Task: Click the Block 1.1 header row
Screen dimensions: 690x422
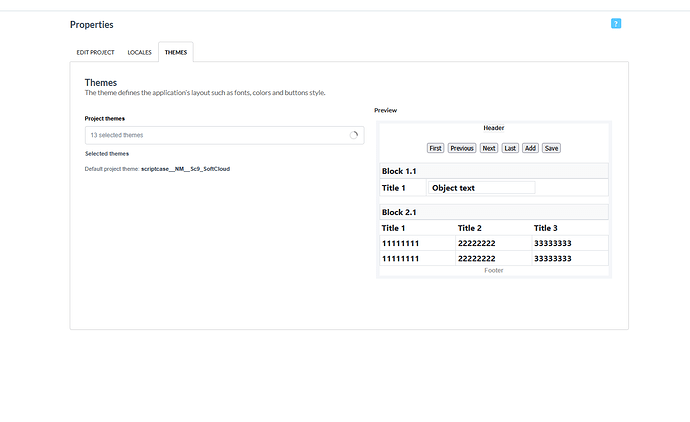Action: pyautogui.click(x=494, y=171)
